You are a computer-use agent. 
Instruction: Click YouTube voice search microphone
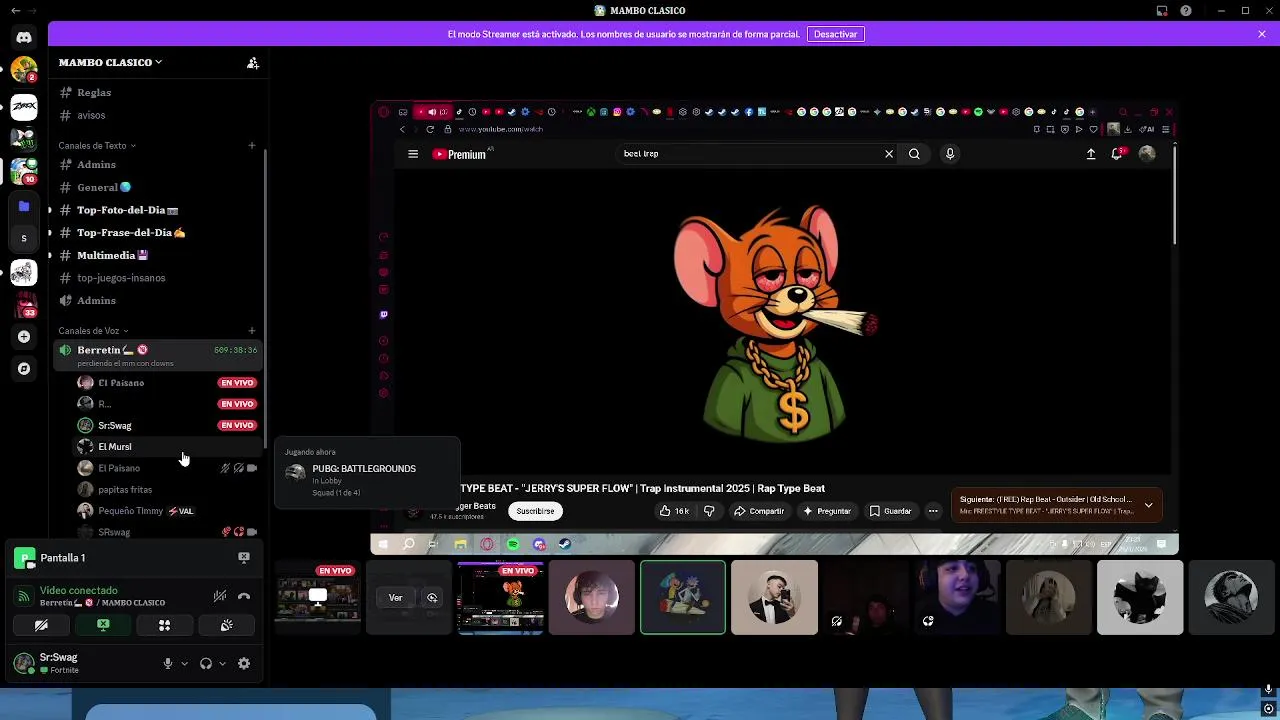[950, 154]
